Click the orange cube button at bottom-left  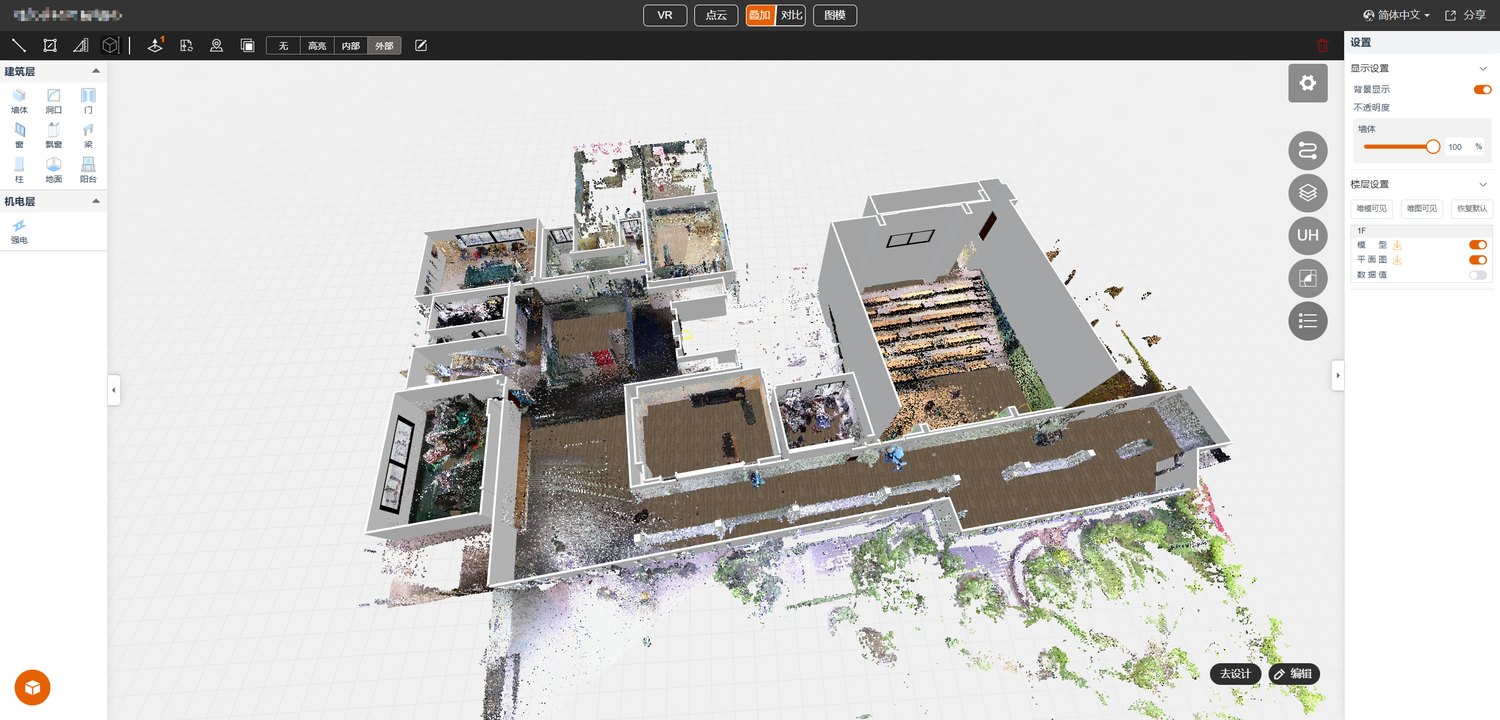tap(33, 687)
